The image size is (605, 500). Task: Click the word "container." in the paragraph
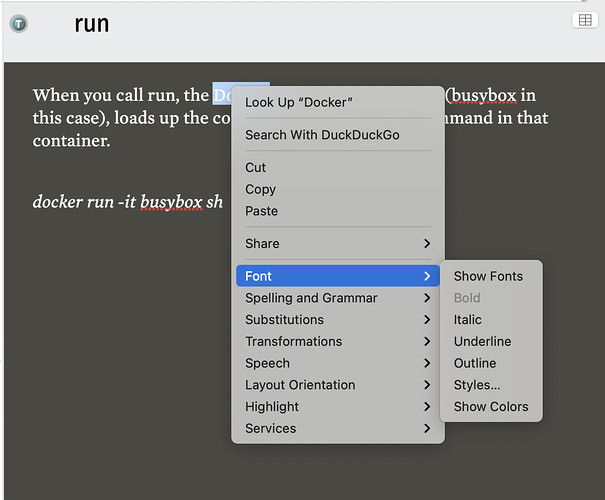[71, 141]
